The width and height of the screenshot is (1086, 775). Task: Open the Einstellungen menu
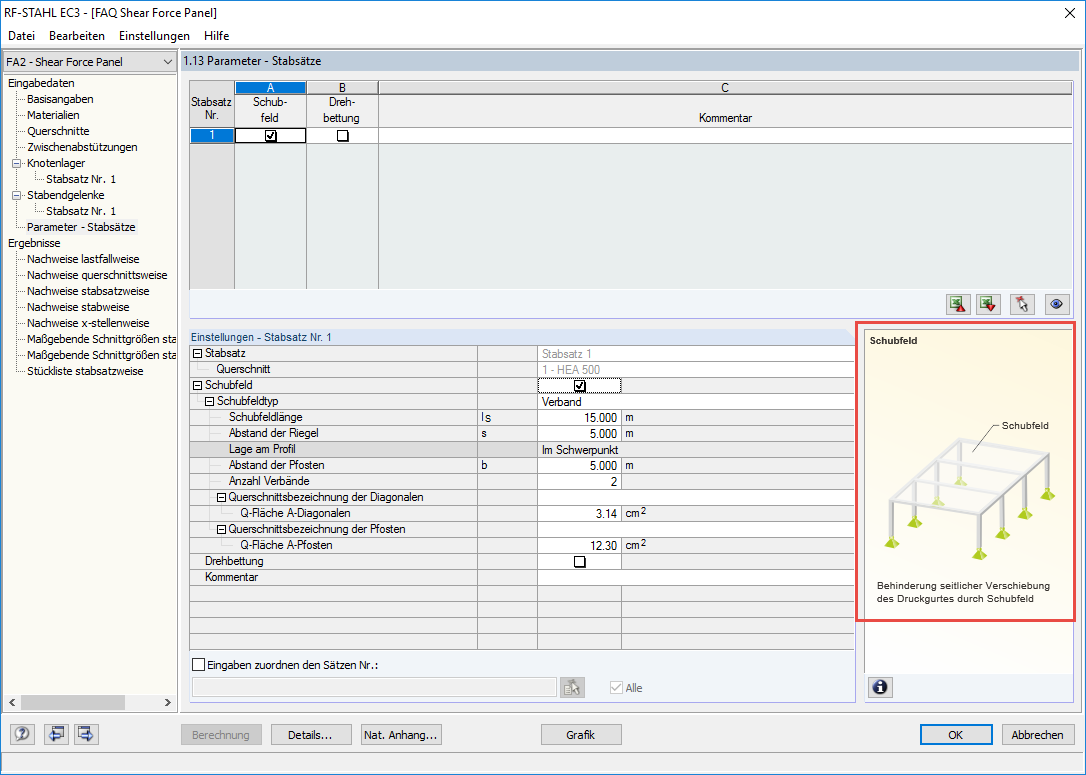coord(154,35)
